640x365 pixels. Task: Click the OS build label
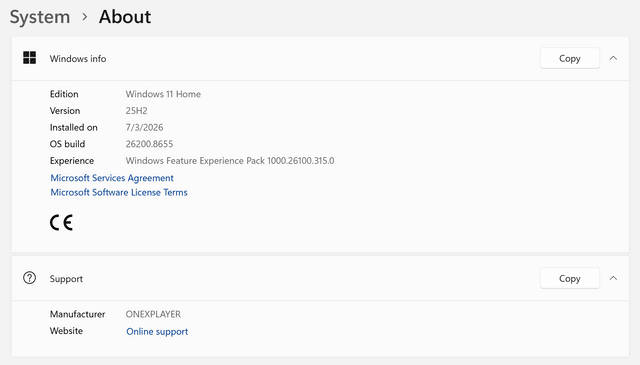pyautogui.click(x=67, y=144)
